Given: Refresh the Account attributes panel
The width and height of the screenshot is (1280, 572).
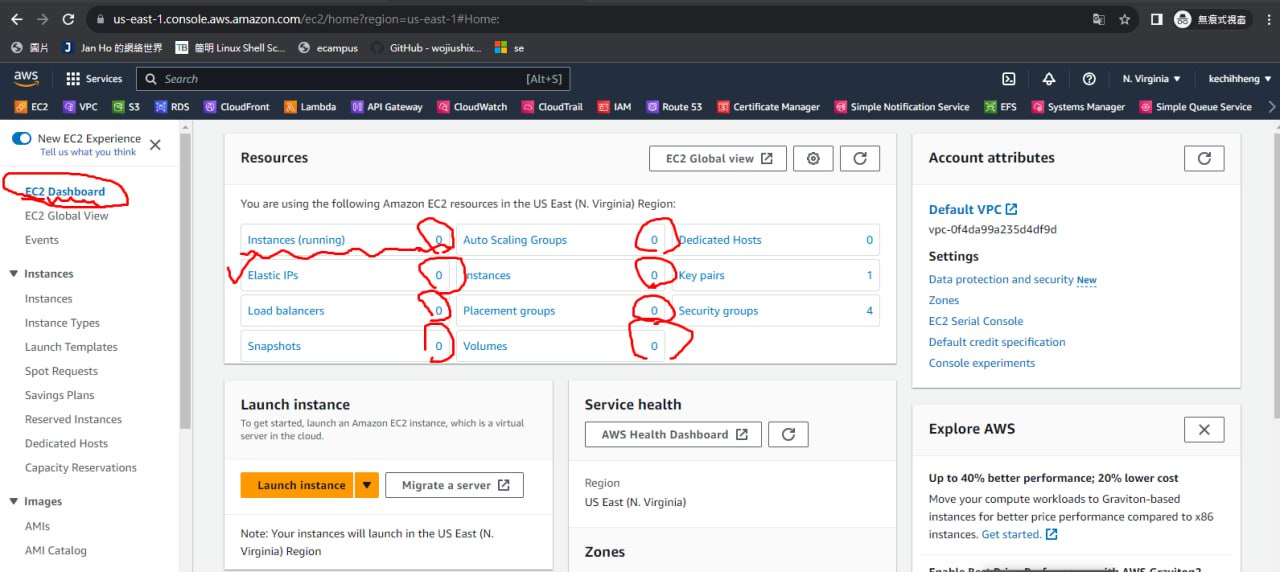Looking at the screenshot, I should 1204,158.
